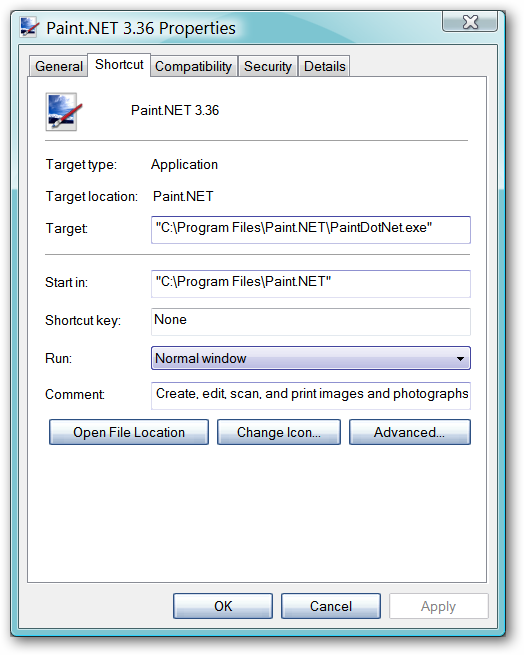The height and width of the screenshot is (655, 524).
Task: Open the Compatibility tab
Action: point(193,66)
